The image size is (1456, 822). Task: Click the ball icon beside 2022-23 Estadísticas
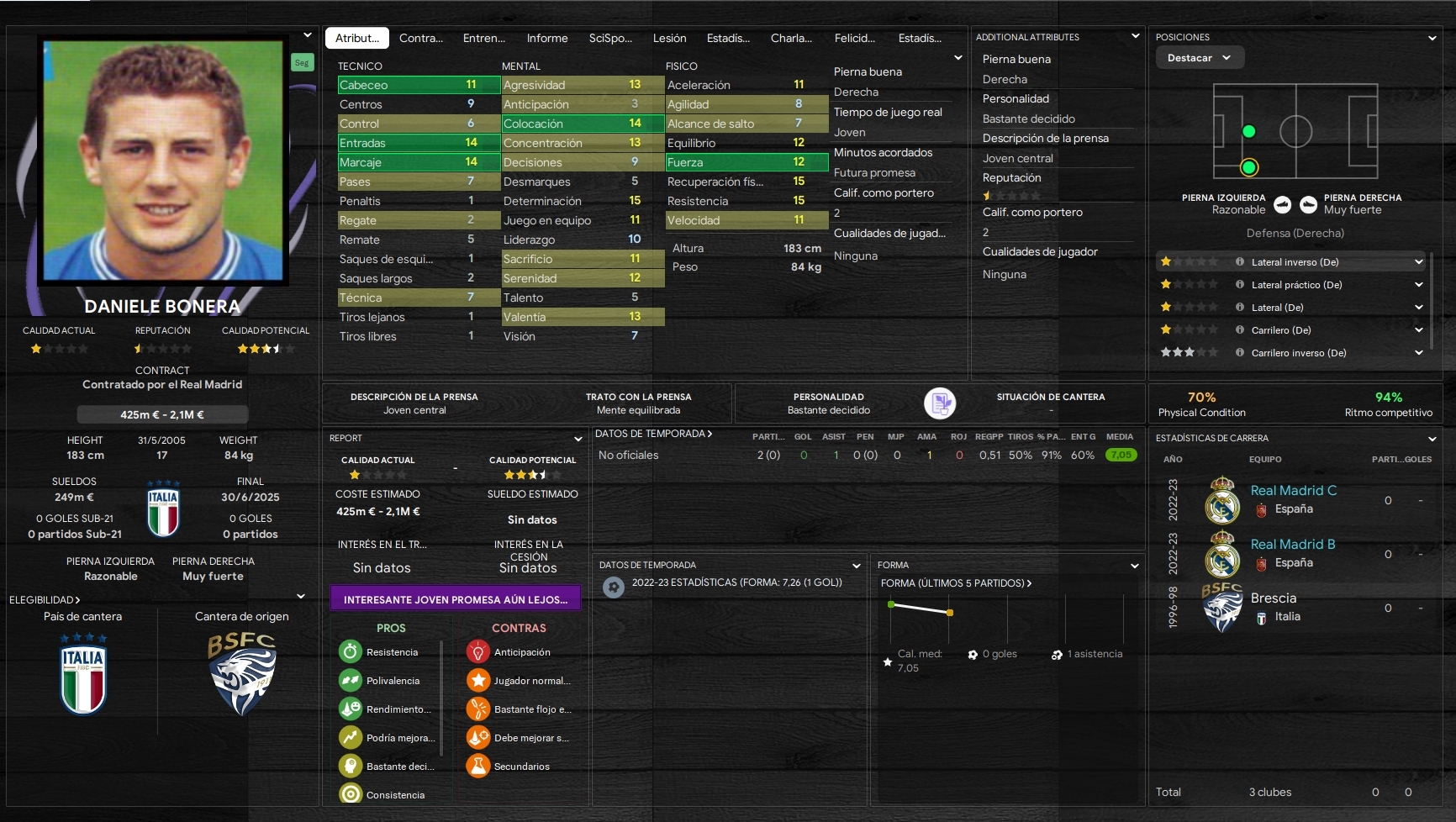614,587
